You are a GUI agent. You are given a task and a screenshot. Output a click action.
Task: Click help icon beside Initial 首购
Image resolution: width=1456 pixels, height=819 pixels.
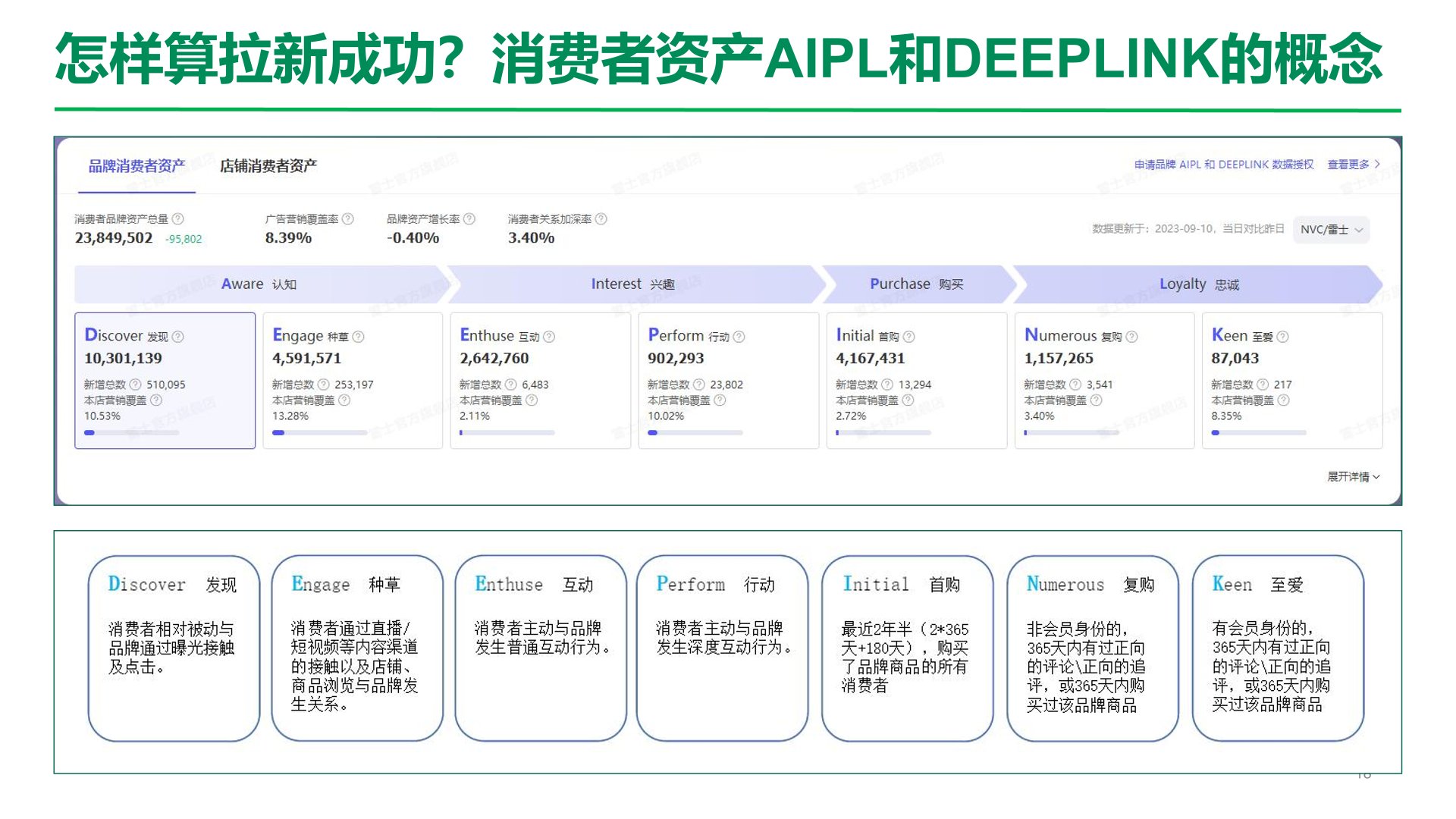(908, 337)
